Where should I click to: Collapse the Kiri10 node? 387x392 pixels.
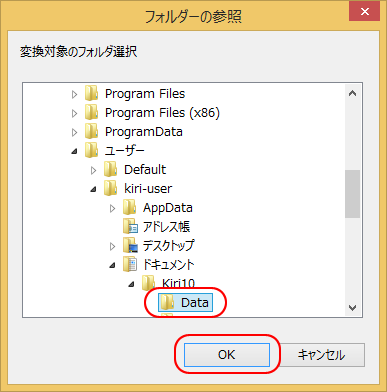(132, 285)
